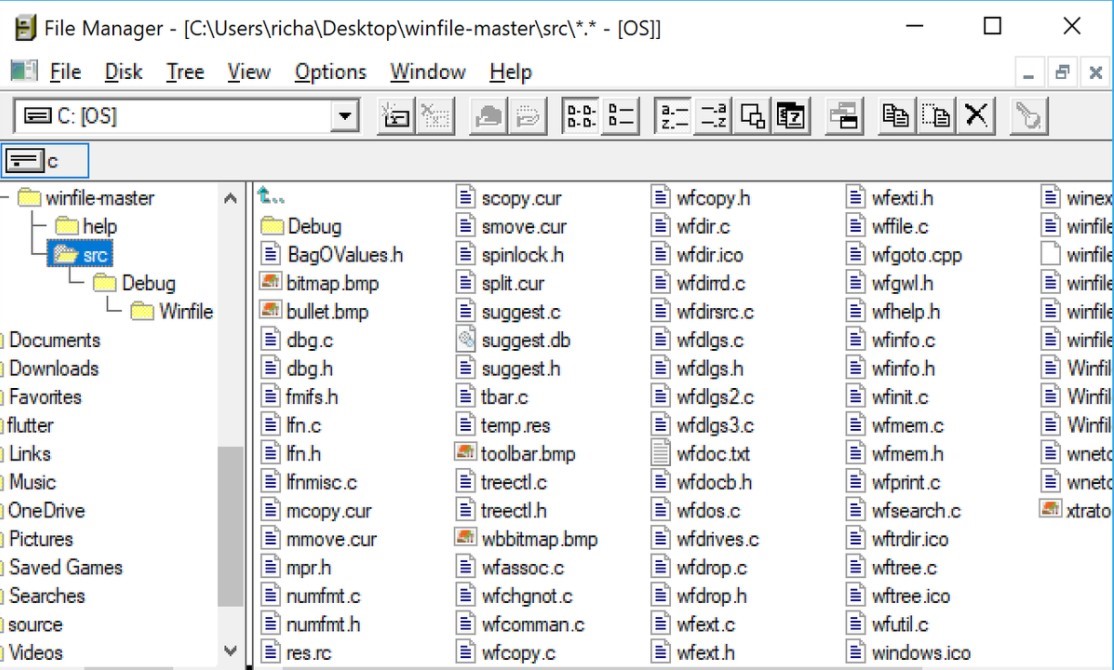
Task: Open the Window menu
Action: [x=428, y=72]
